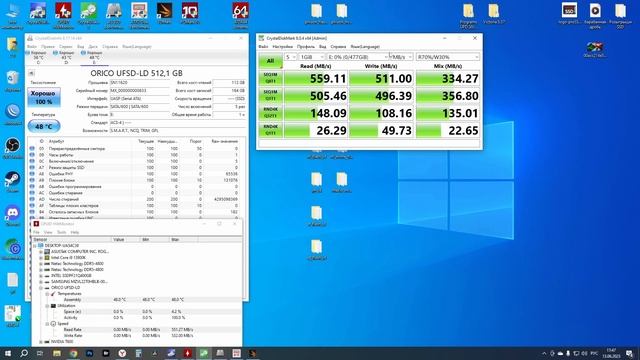Image resolution: width=640 pixels, height=360 pixels.
Task: Run the SEQ1M Q1T1 test
Action: [270, 96]
